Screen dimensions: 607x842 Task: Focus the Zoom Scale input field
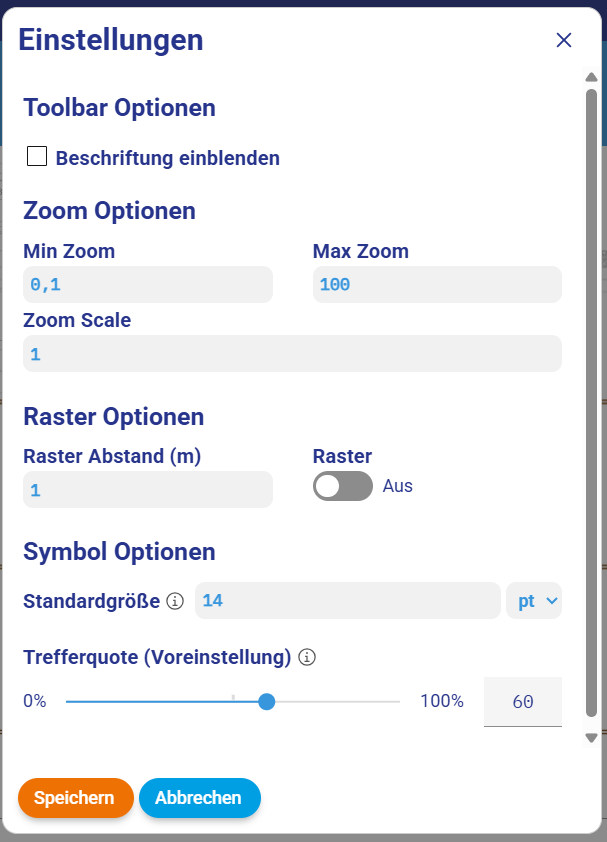292,354
